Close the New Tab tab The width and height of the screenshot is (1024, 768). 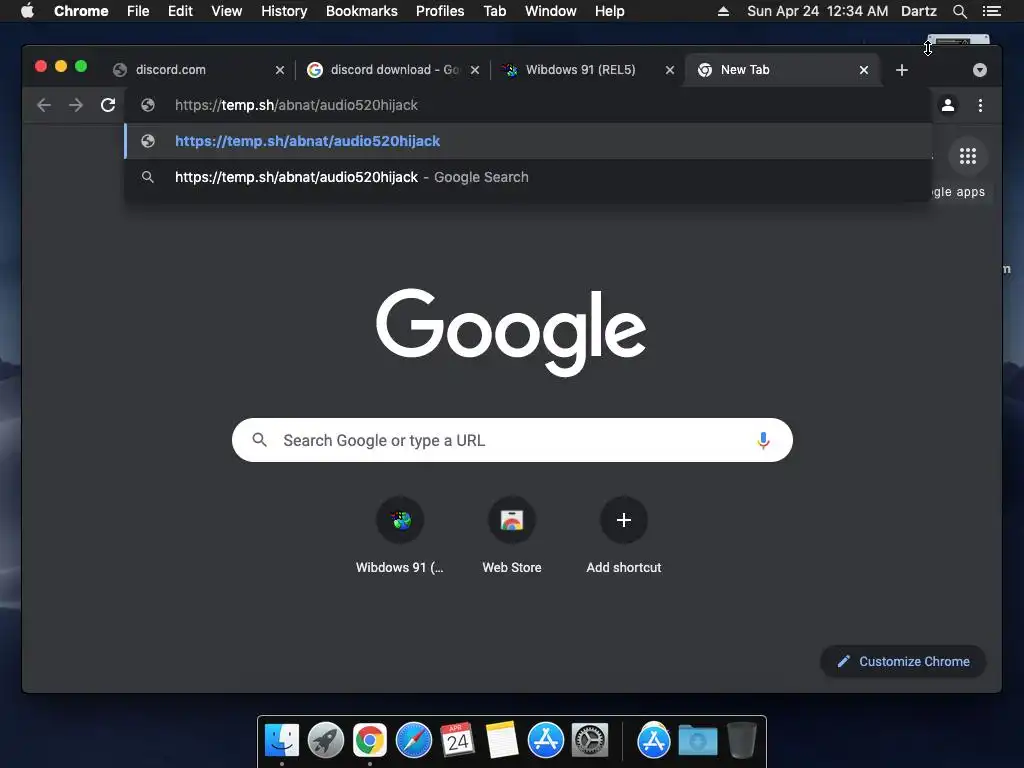point(863,70)
